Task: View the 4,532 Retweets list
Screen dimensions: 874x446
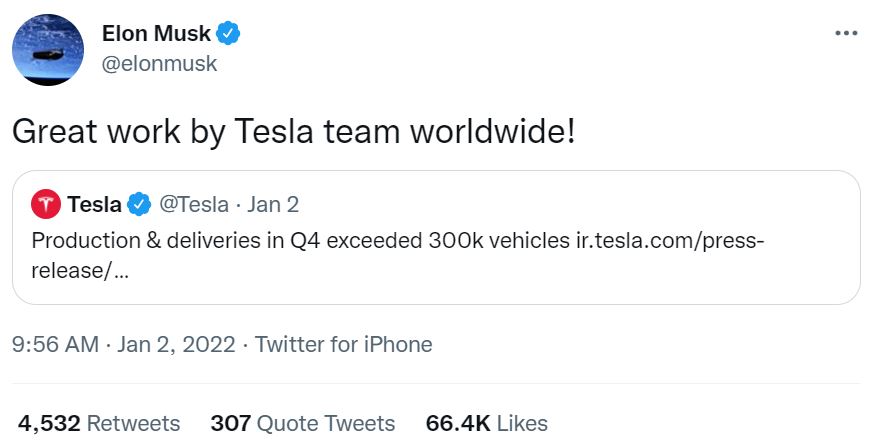Action: click(99, 423)
